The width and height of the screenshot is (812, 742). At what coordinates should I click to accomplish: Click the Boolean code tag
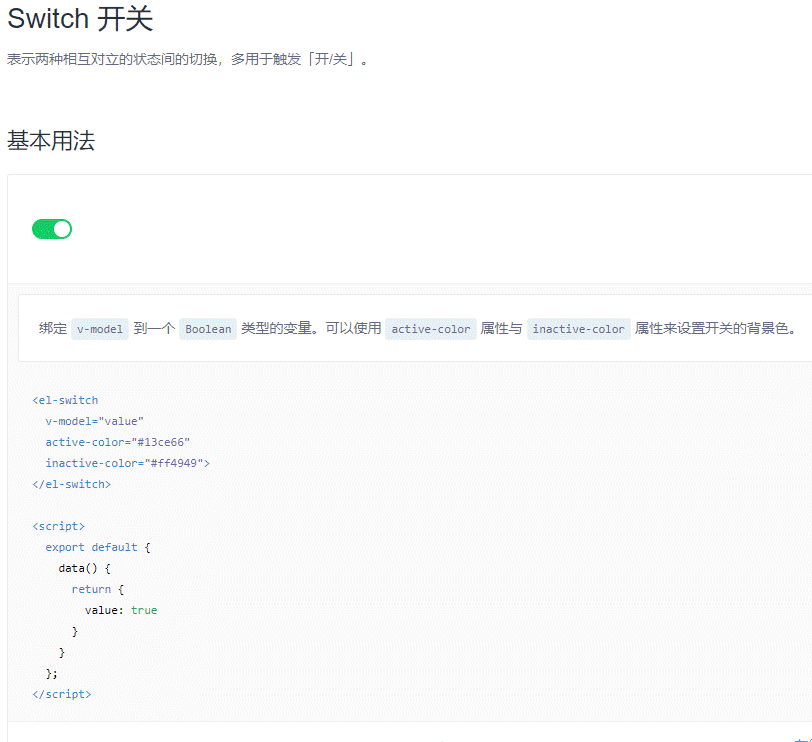(208, 329)
